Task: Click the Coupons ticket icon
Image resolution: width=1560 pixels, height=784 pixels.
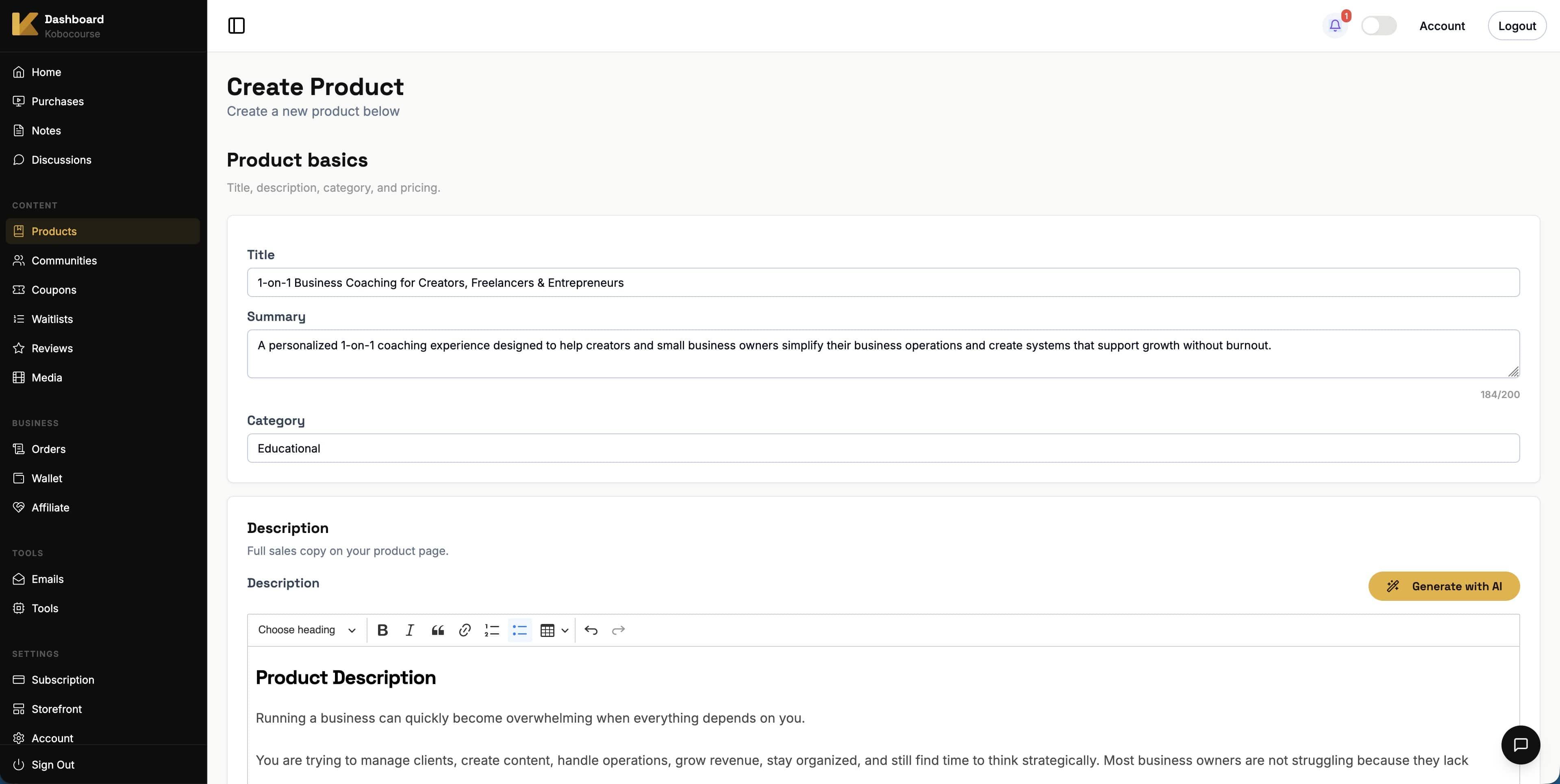Action: [19, 290]
